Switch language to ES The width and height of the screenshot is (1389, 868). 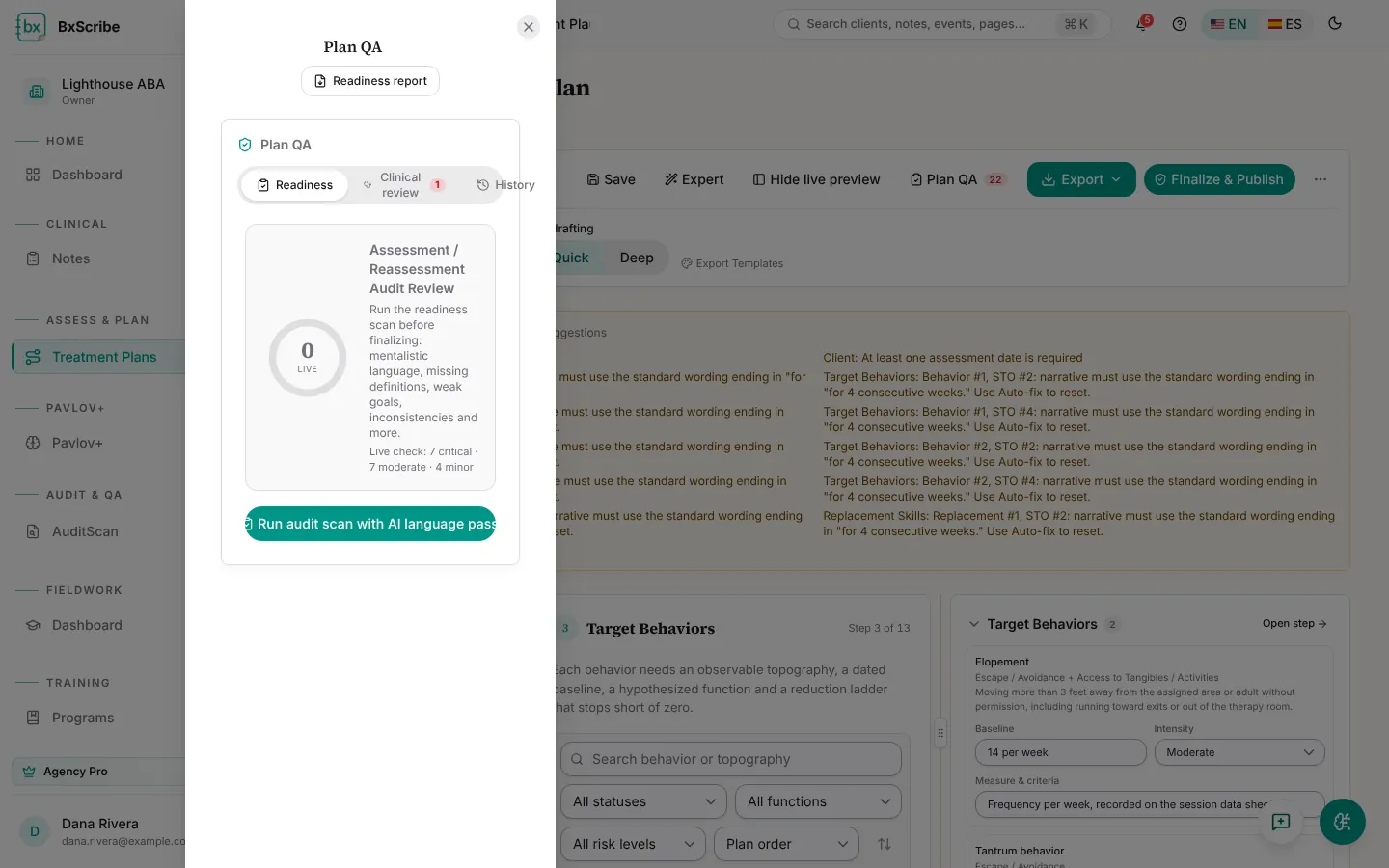click(1285, 24)
